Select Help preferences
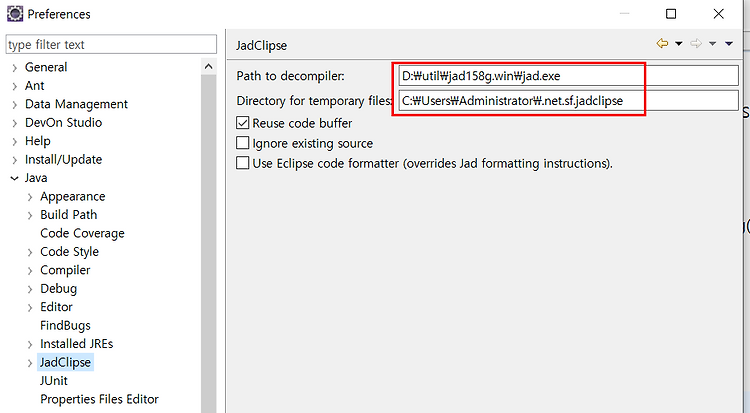 click(x=37, y=141)
